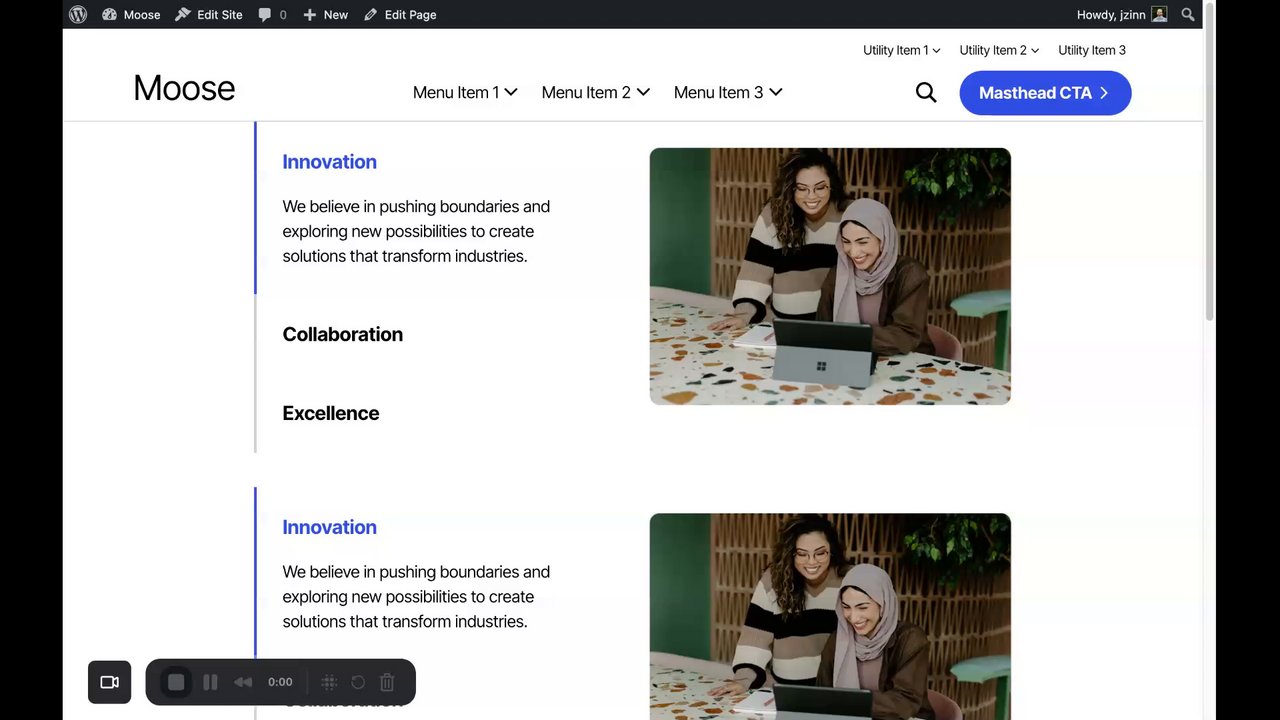Expand Menu Item 3 submenu
The height and width of the screenshot is (720, 1280).
[728, 92]
